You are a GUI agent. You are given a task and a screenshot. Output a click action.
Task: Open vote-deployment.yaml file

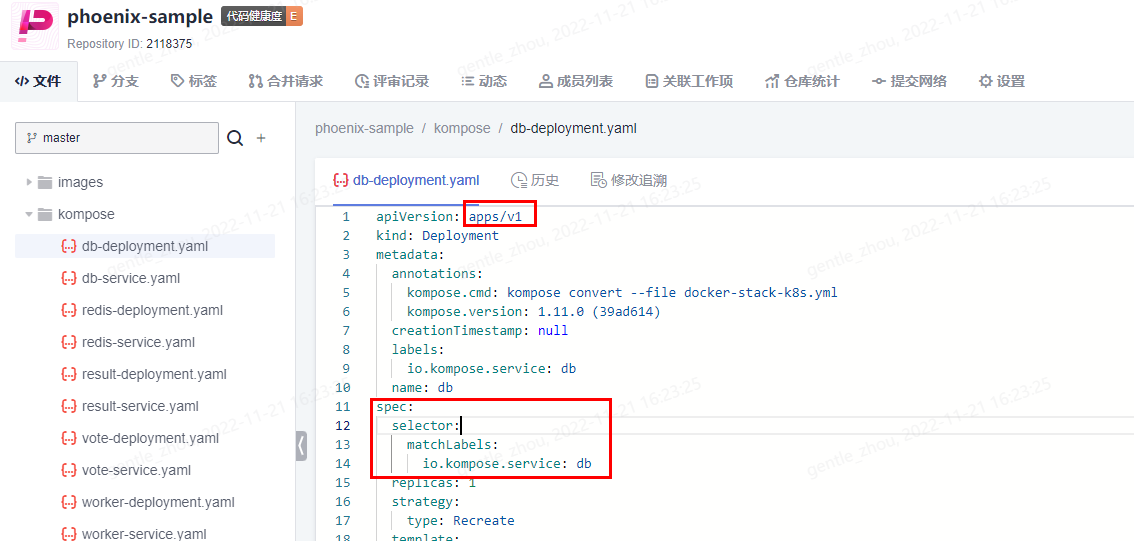150,438
